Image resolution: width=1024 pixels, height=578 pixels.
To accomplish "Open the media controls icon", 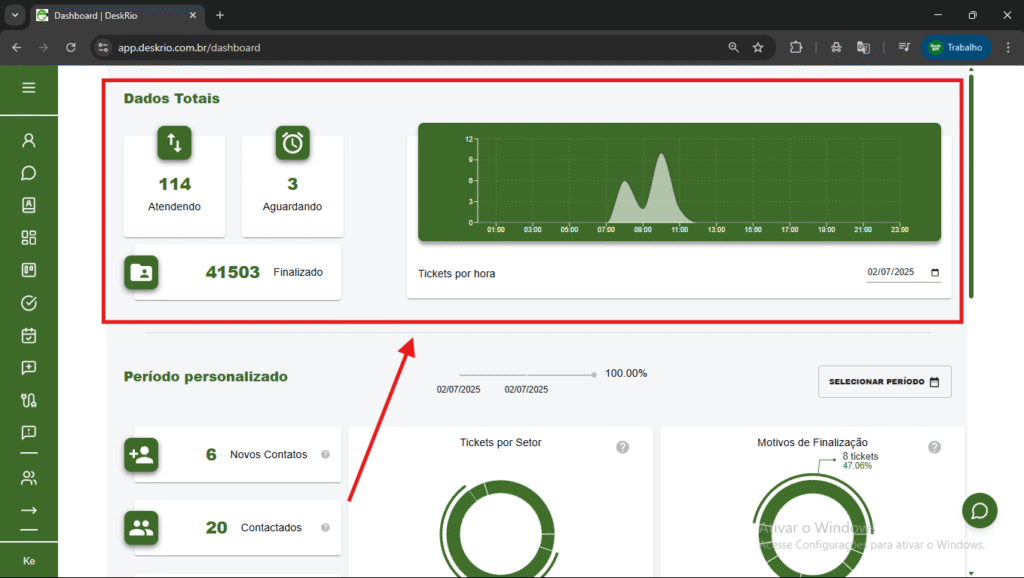I will tap(904, 48).
